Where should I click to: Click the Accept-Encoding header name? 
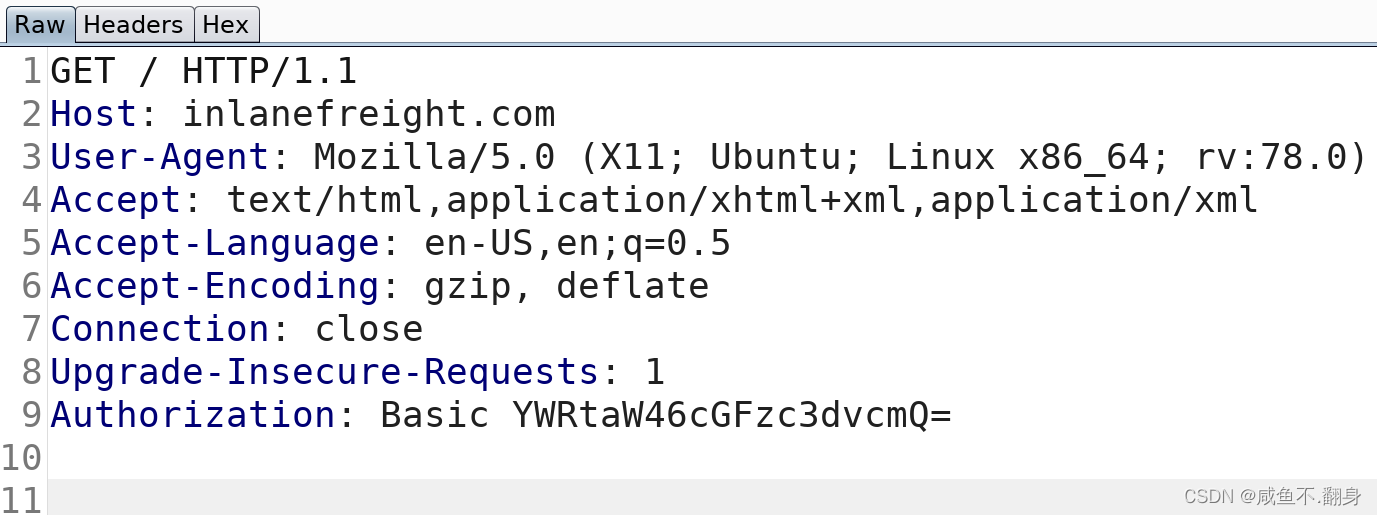(x=215, y=287)
